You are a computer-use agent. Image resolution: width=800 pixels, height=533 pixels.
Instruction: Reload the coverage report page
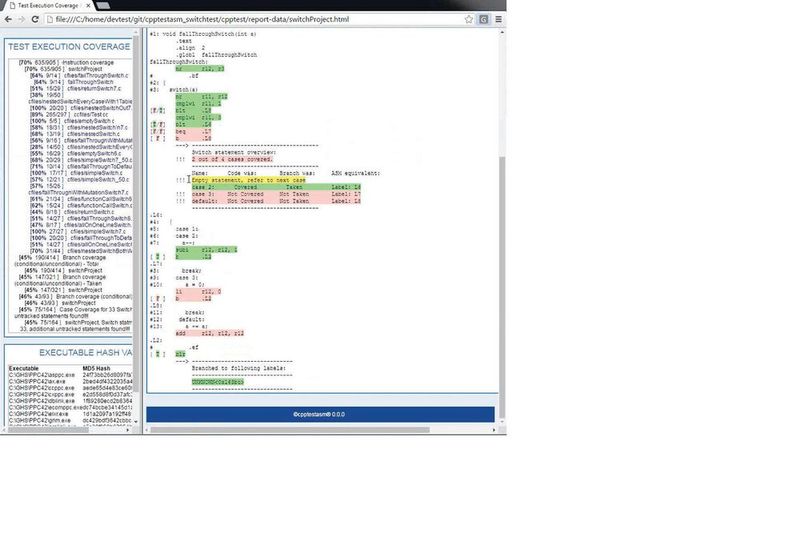click(x=35, y=19)
